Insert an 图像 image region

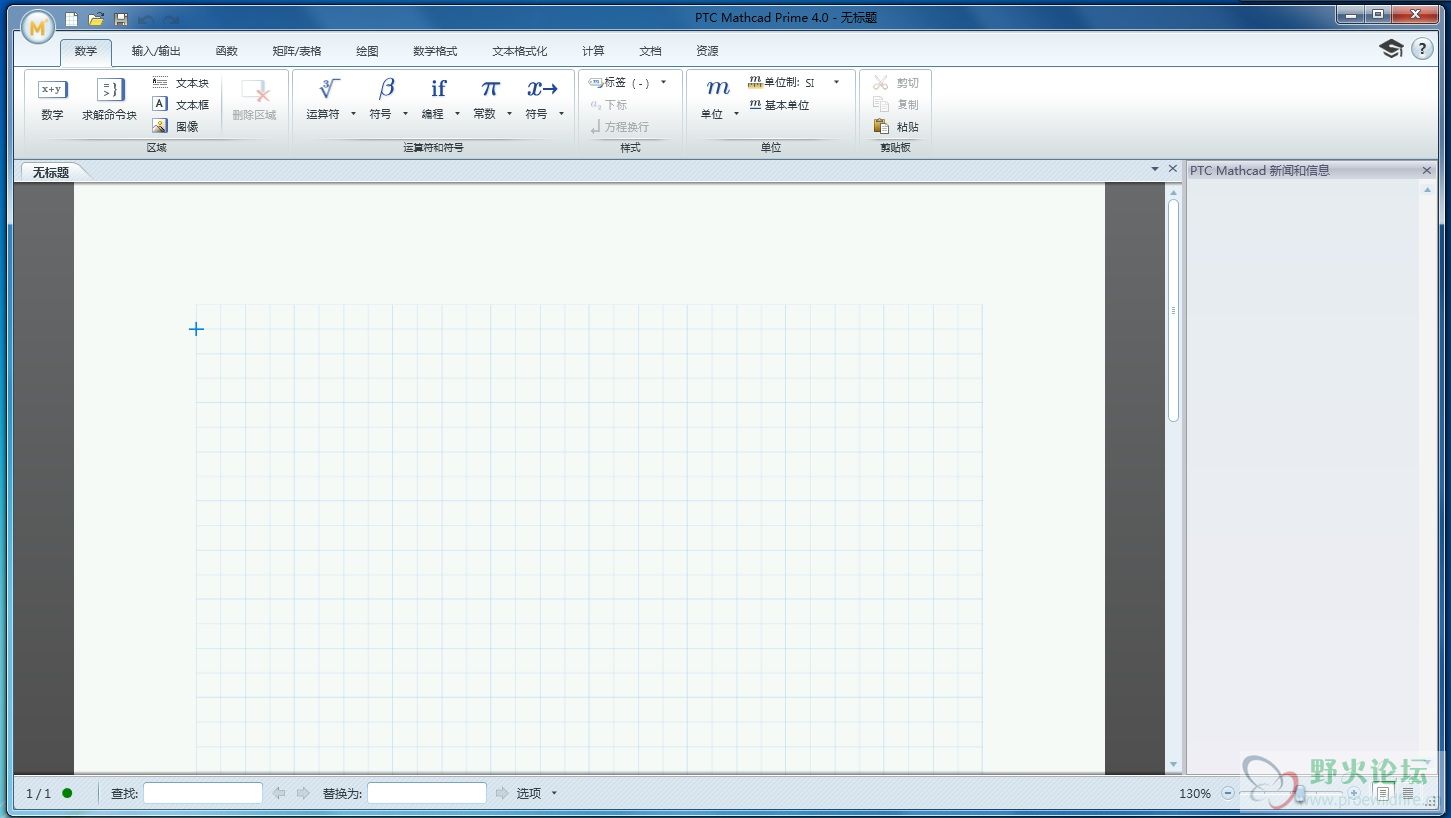tap(176, 126)
